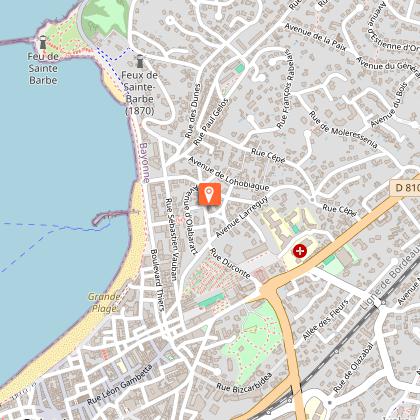Select the purple Bayonne coastal path label
Screen dimensions: 420x420
(x=145, y=163)
